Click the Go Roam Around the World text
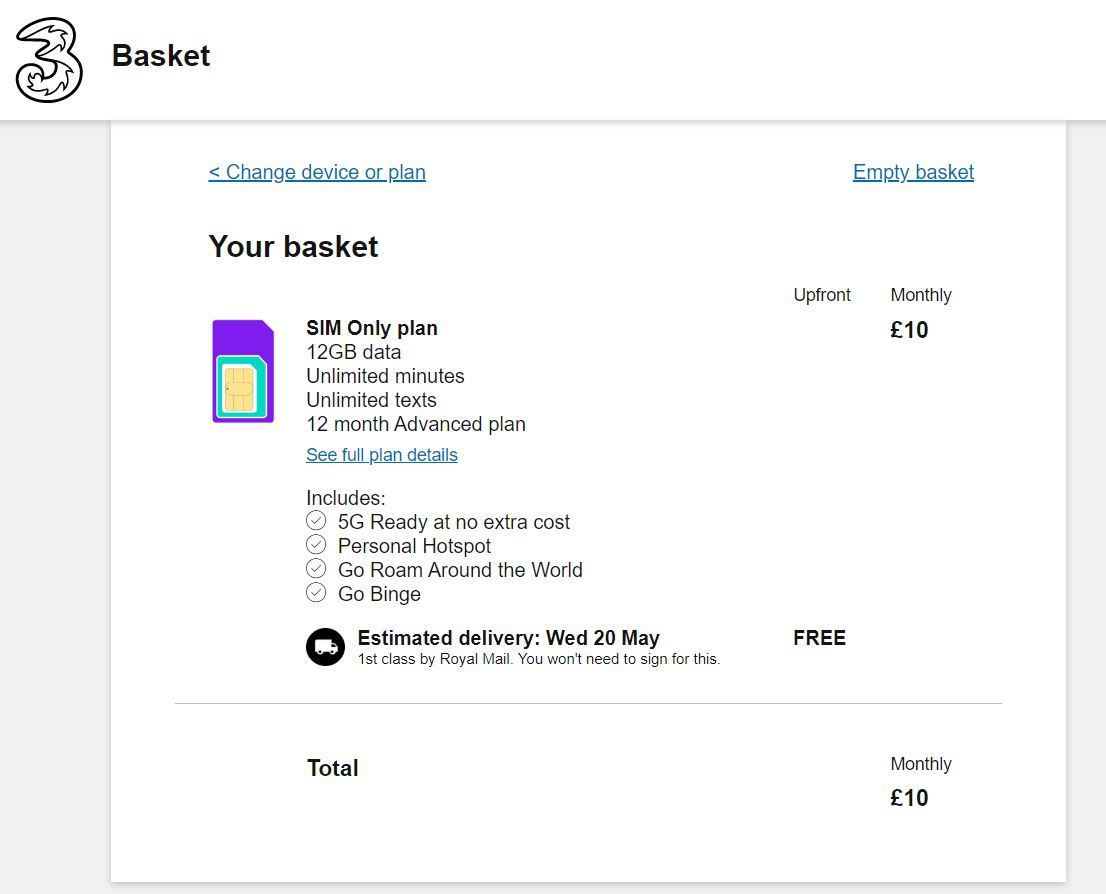 click(460, 569)
